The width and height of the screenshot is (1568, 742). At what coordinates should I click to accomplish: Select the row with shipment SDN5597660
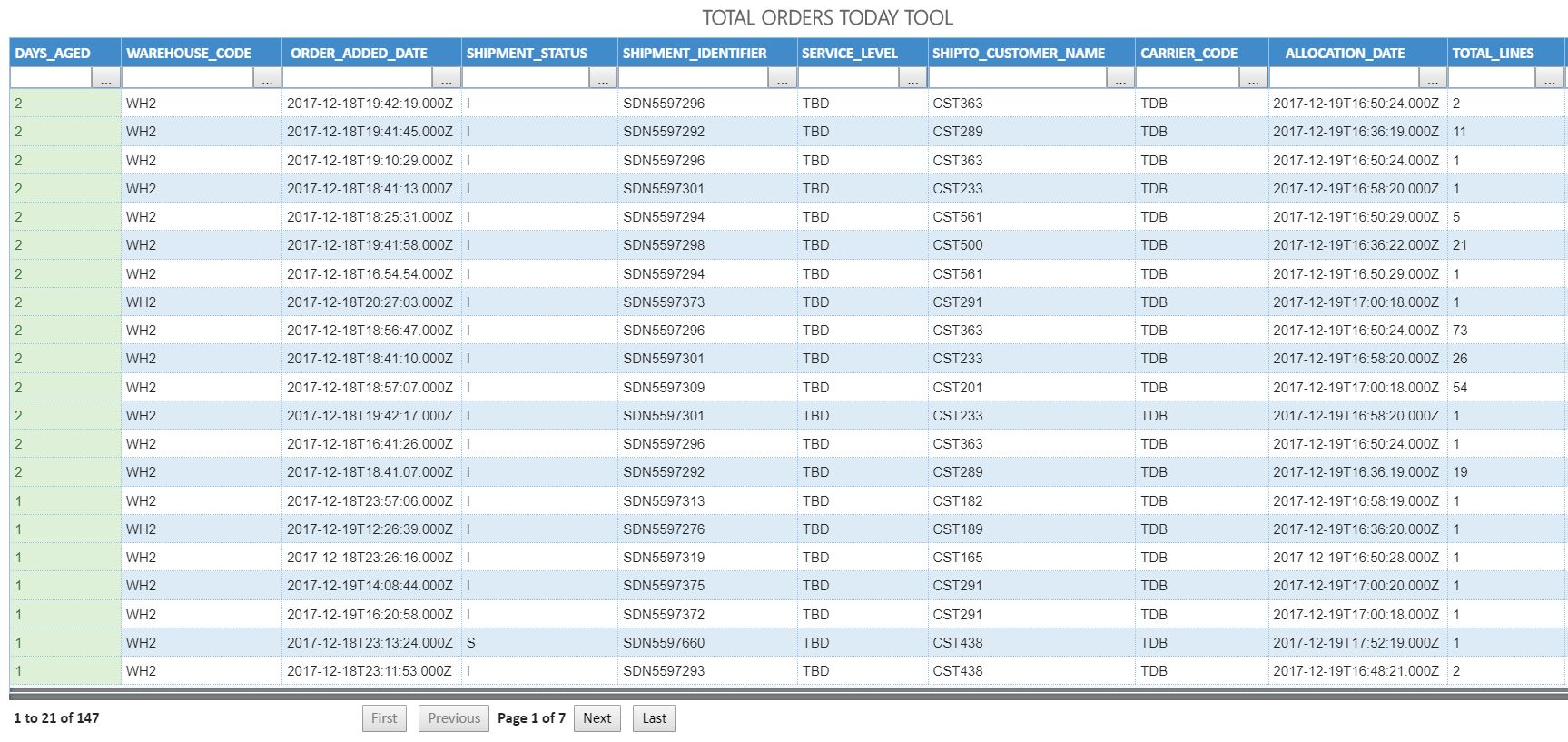pyautogui.click(x=664, y=643)
